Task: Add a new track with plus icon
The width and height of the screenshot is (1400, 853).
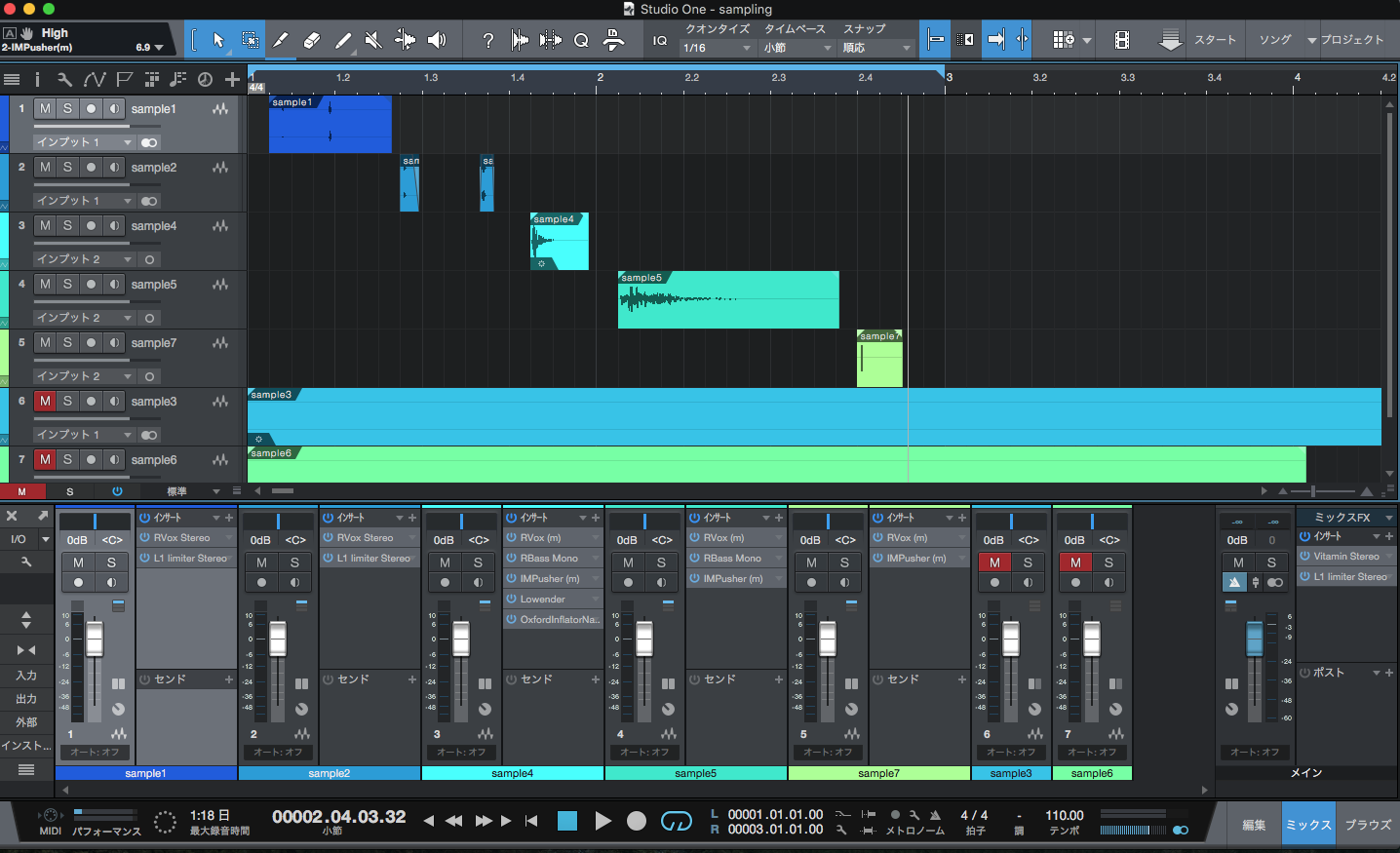Action: [x=232, y=80]
